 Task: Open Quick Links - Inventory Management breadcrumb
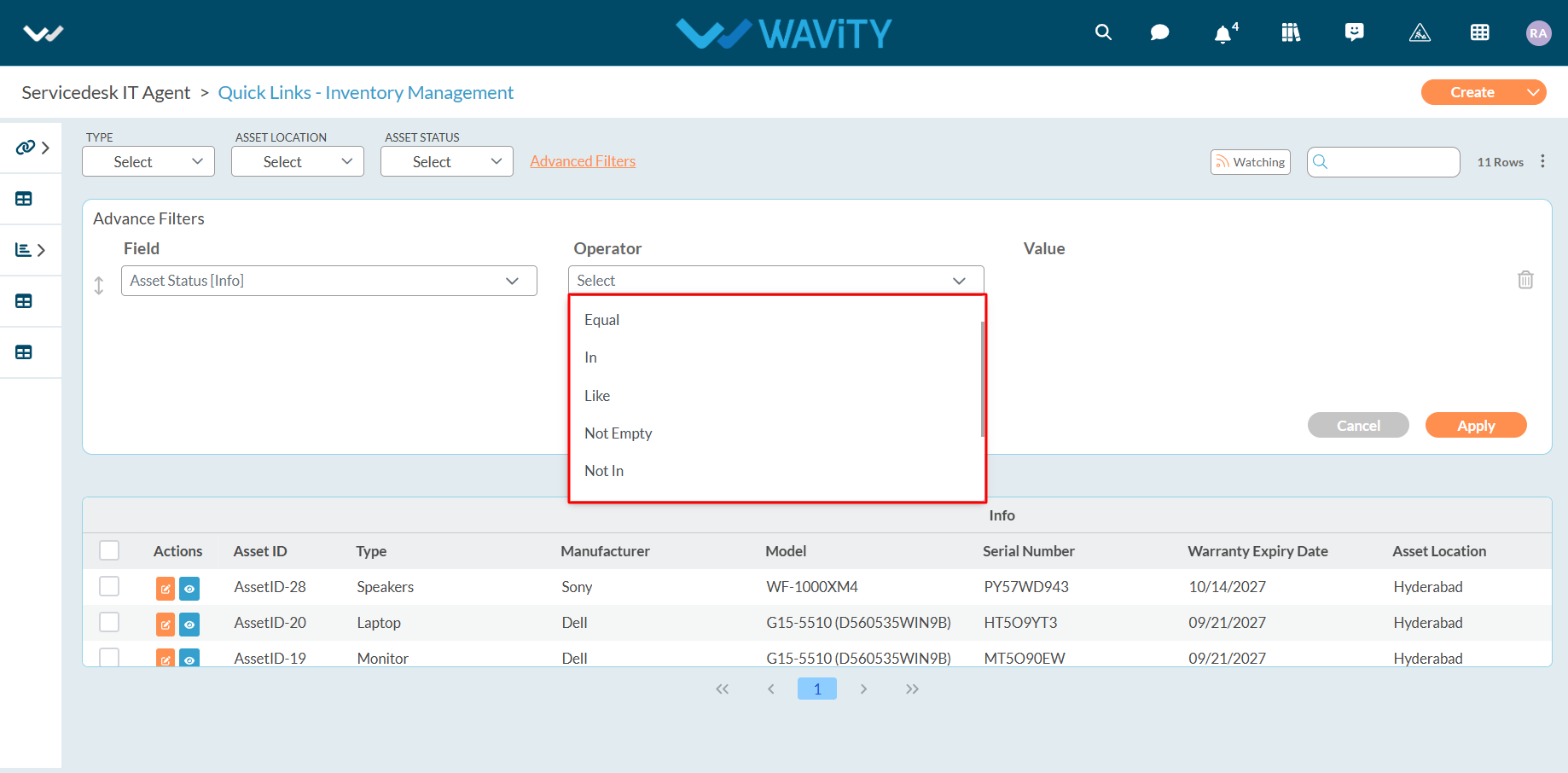pyautogui.click(x=366, y=92)
